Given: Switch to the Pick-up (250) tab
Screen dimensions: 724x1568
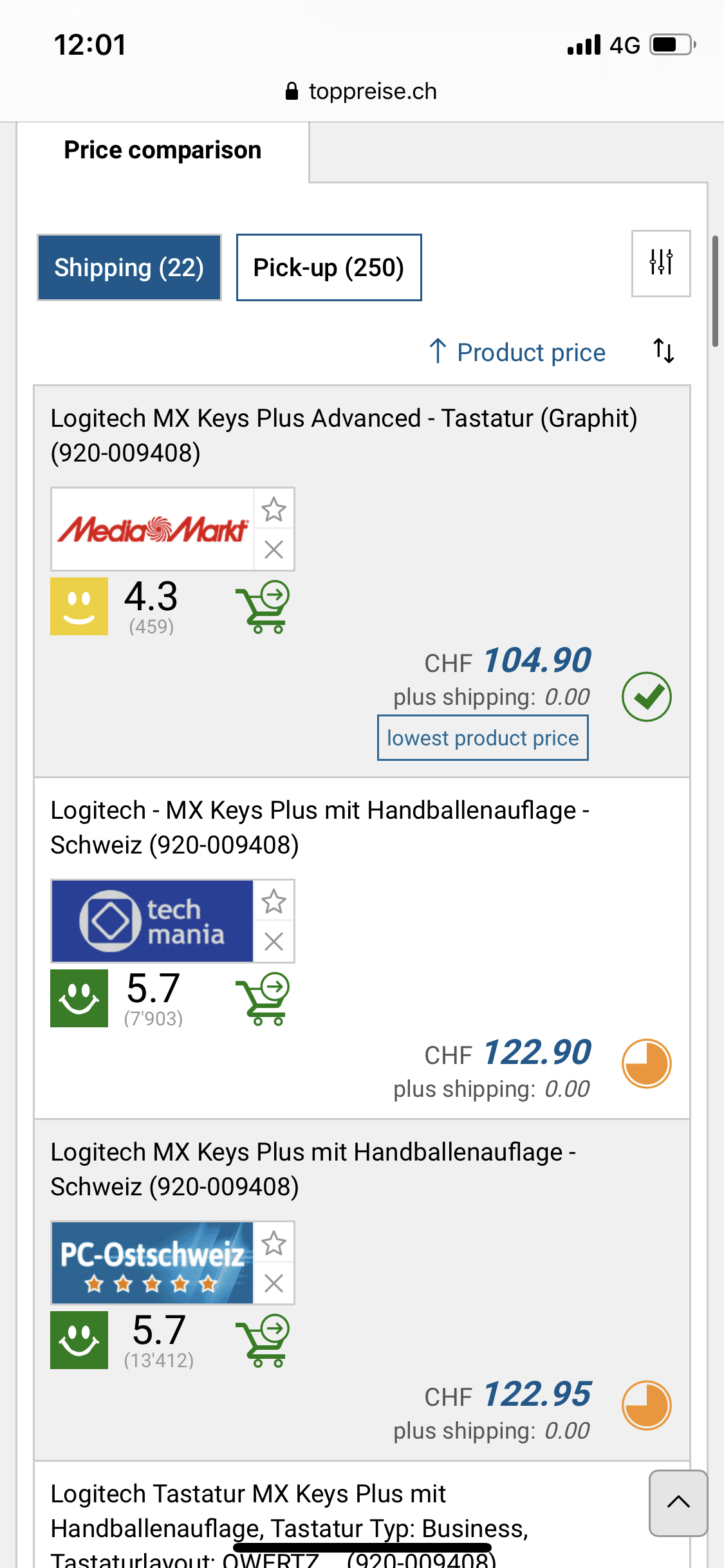Looking at the screenshot, I should [x=329, y=268].
